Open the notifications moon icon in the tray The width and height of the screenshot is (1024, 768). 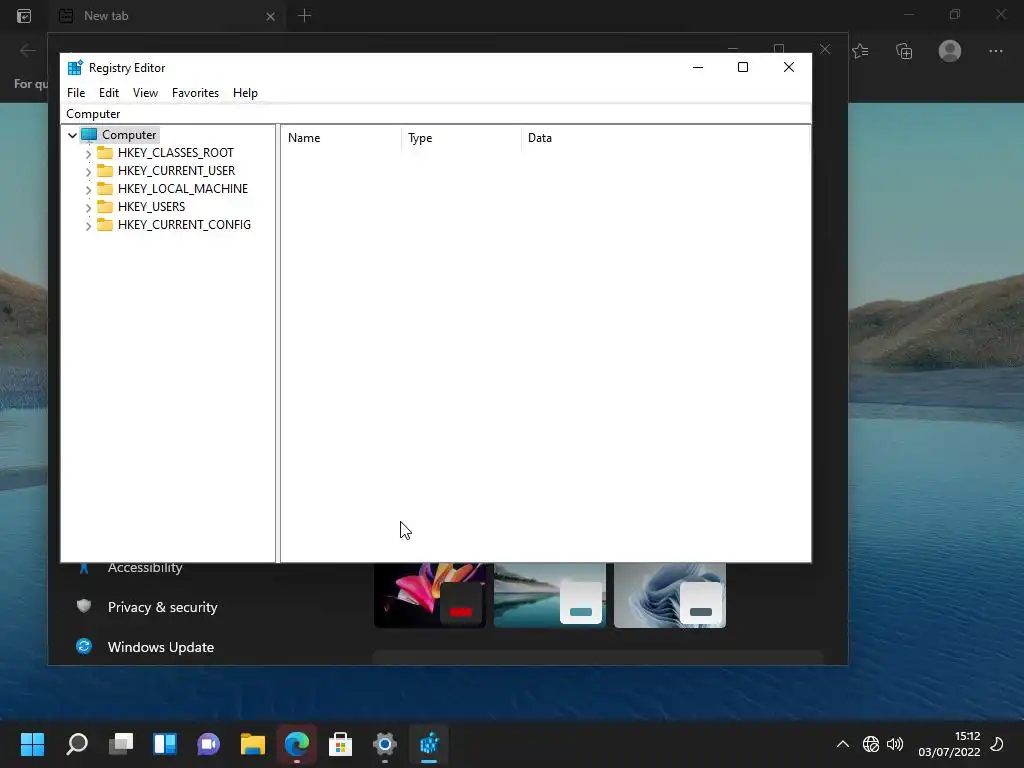click(x=997, y=744)
